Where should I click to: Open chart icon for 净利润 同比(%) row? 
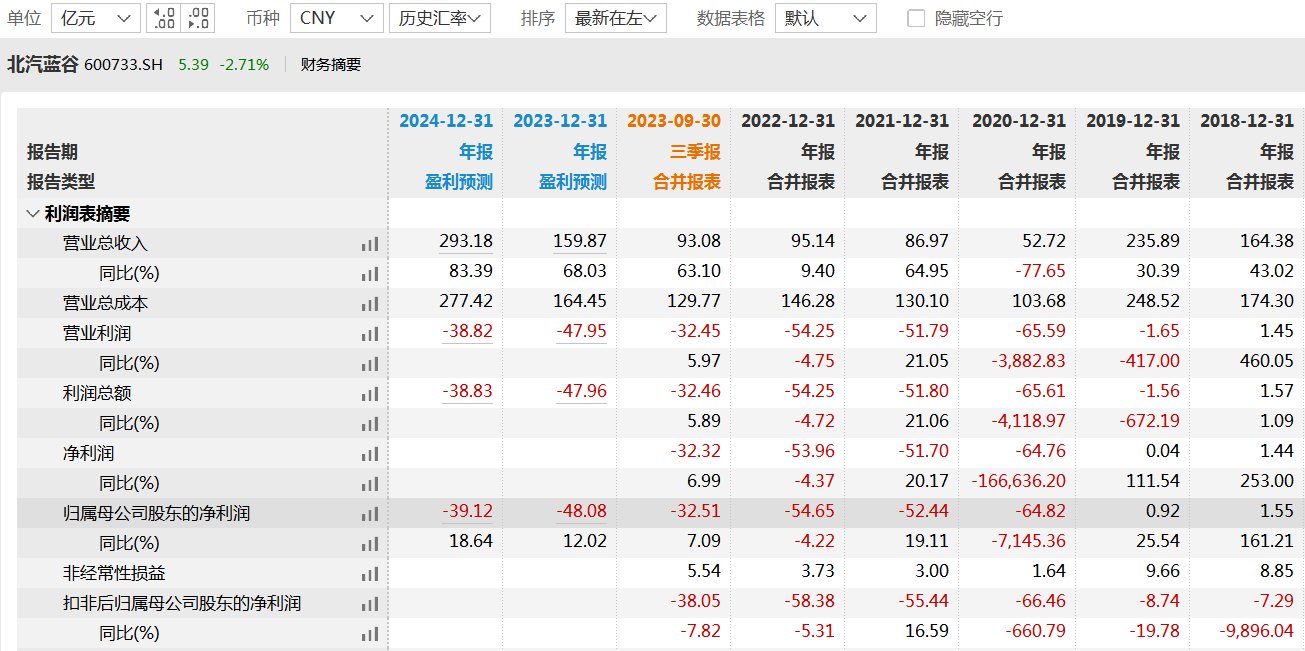click(370, 483)
